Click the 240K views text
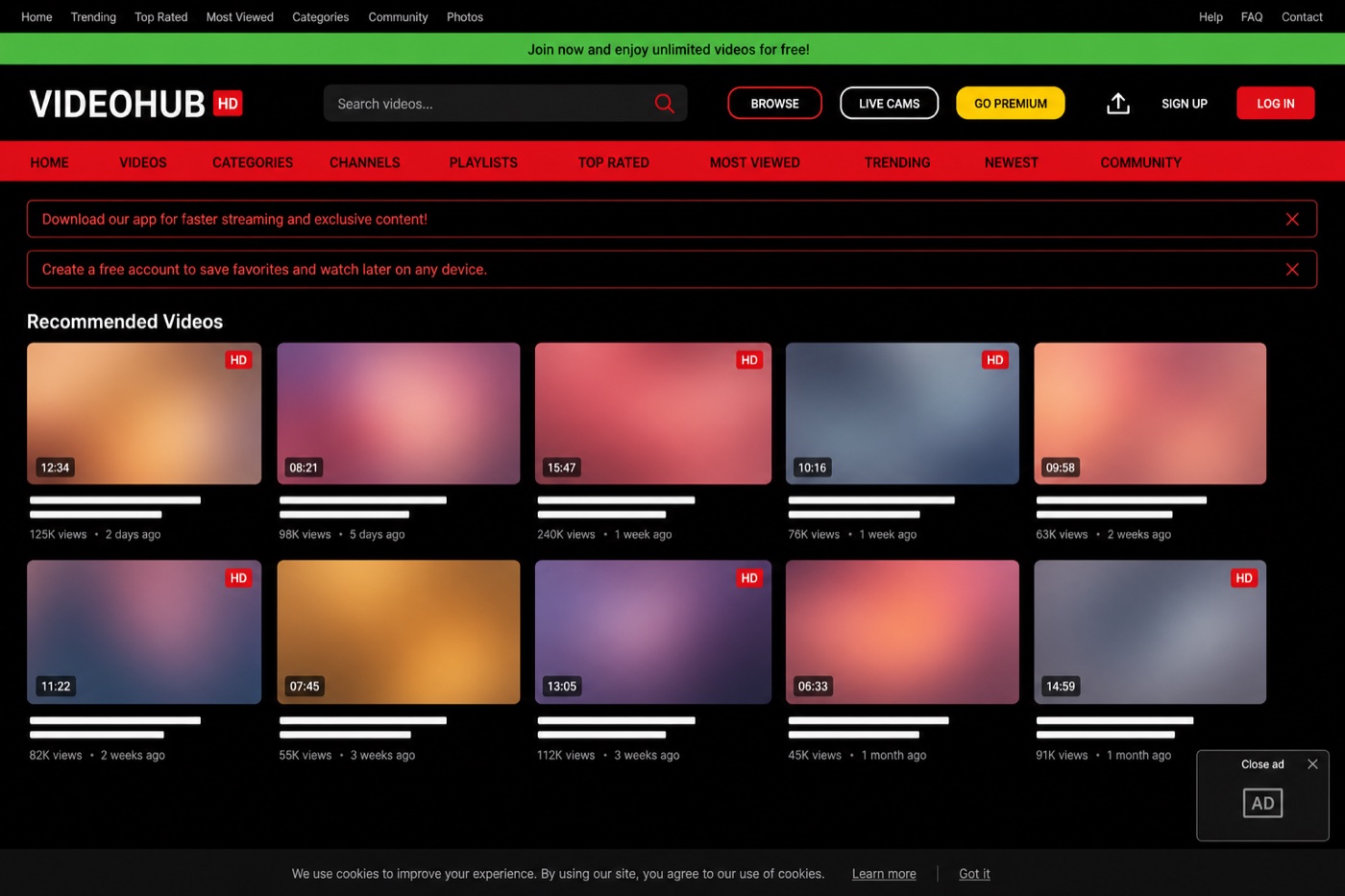 [566, 535]
